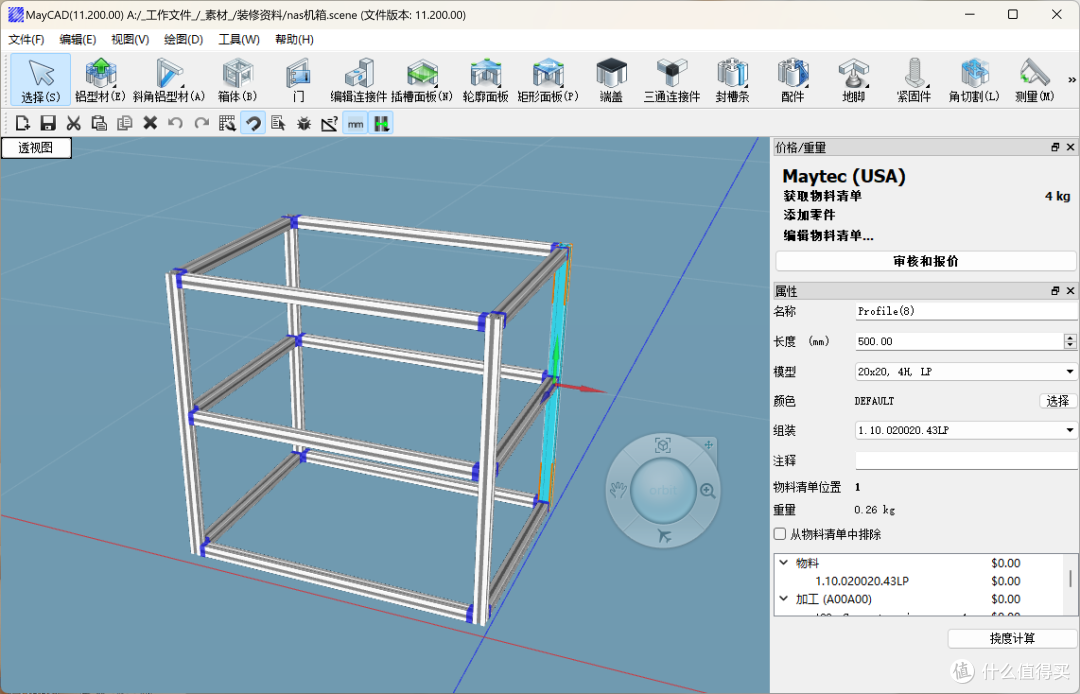Choose the 铝型材(E) profile tool

[x=101, y=80]
